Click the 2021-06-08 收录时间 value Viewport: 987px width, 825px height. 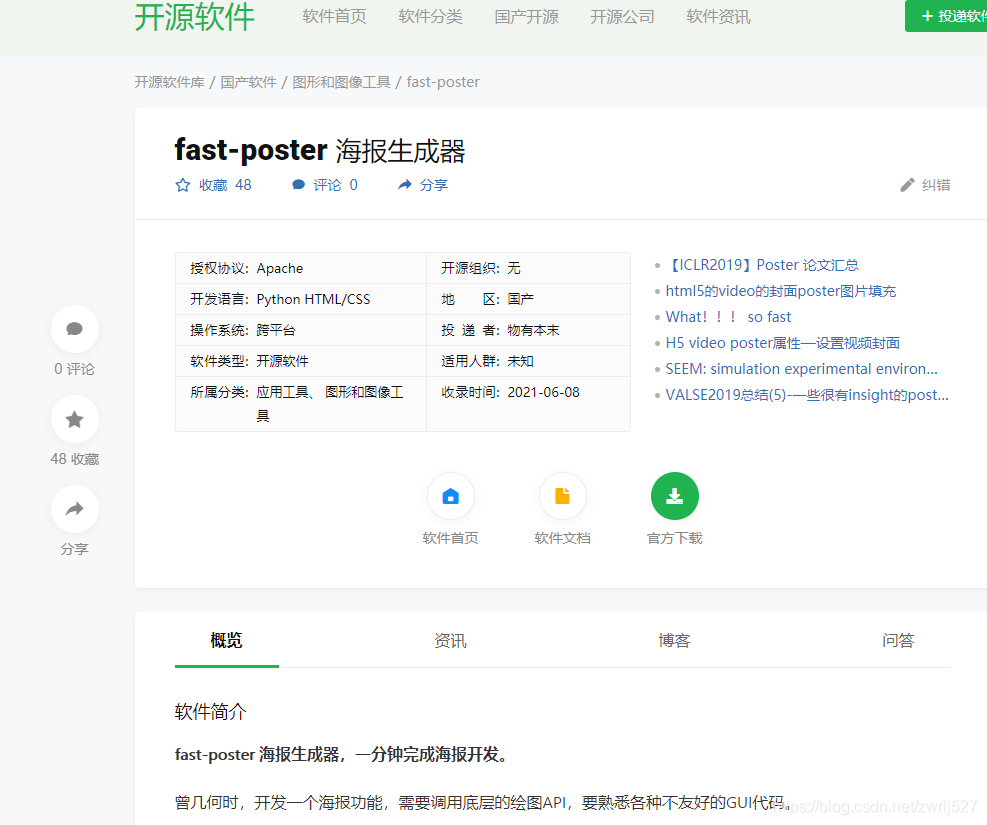[543, 393]
